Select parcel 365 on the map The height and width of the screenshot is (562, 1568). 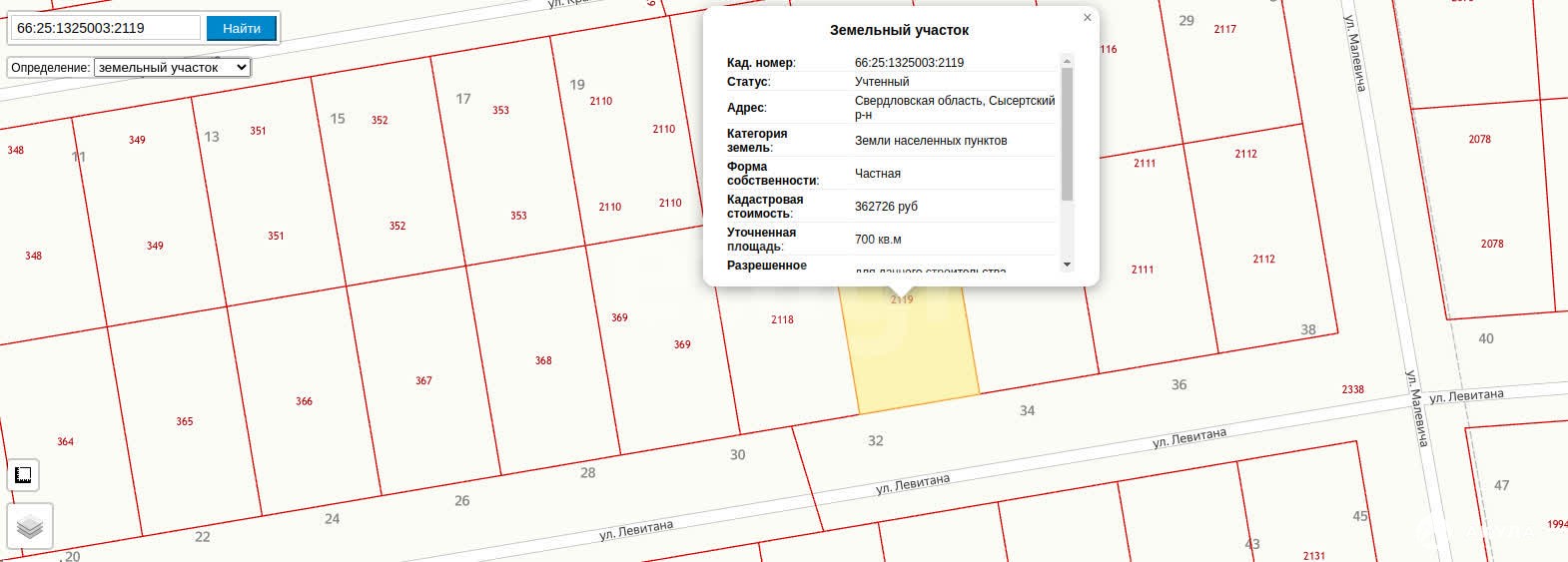185,421
